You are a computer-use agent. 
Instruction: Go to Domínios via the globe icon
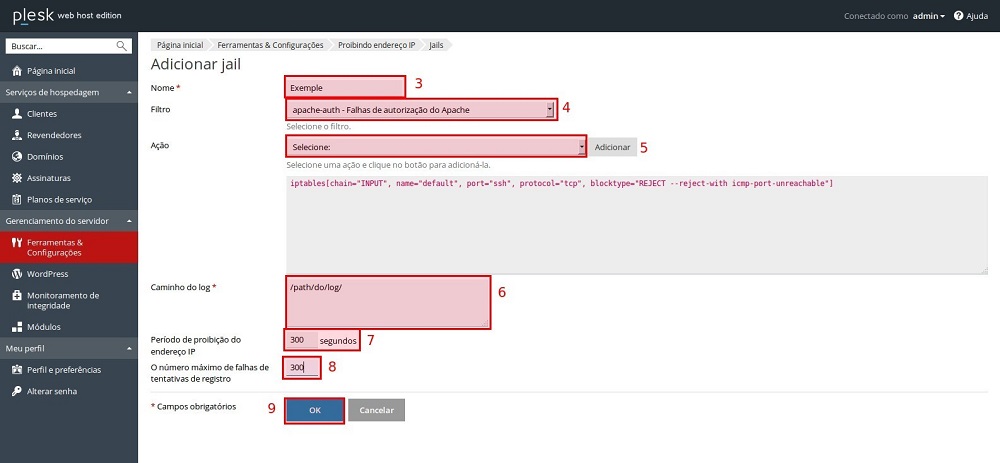[x=16, y=157]
